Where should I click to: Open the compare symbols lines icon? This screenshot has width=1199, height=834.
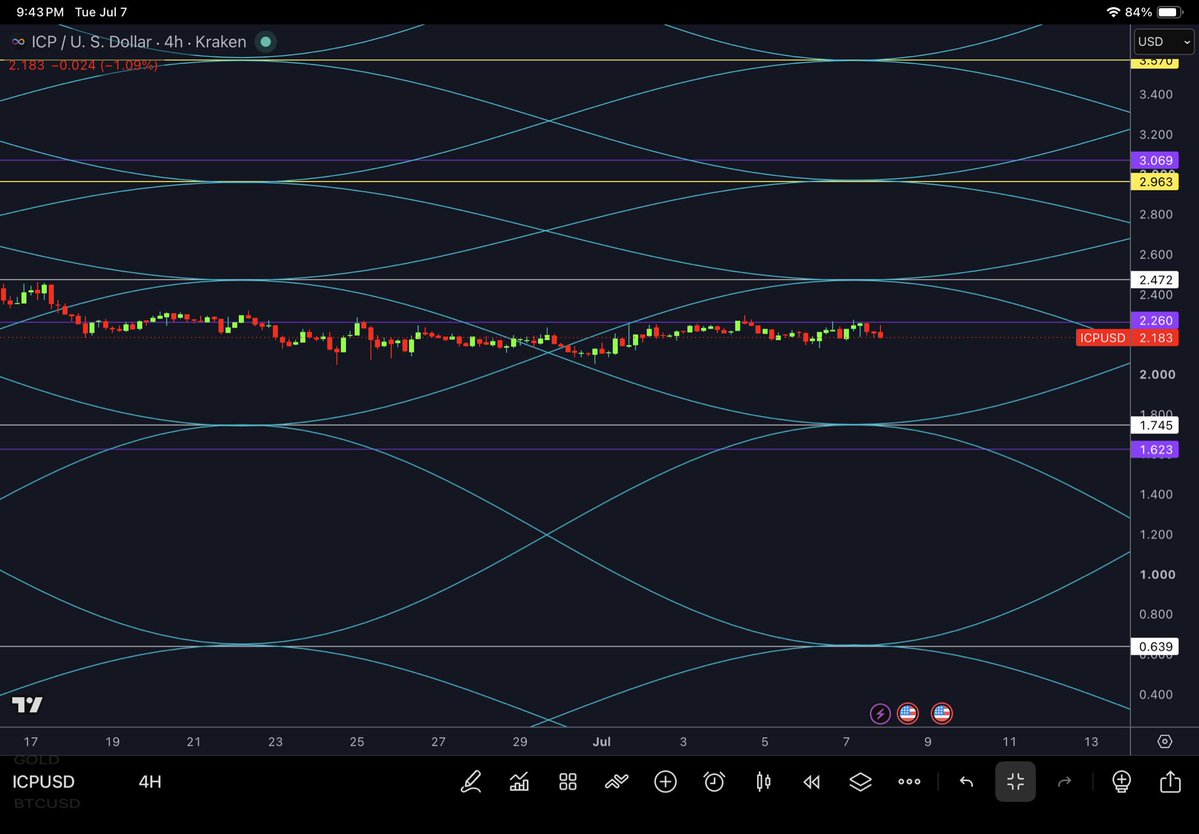tap(616, 781)
